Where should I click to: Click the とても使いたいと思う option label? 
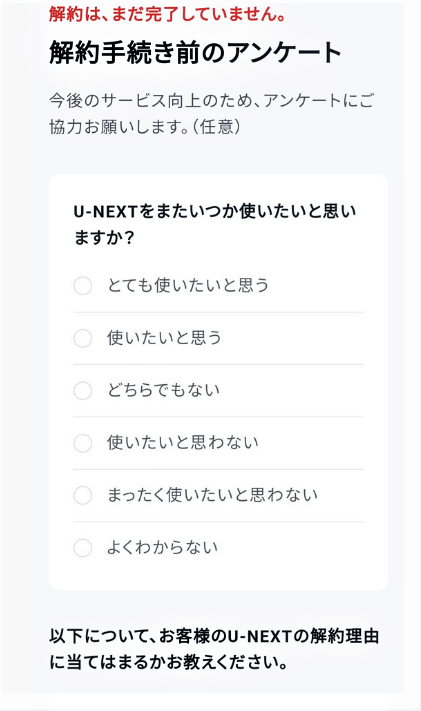tap(188, 286)
